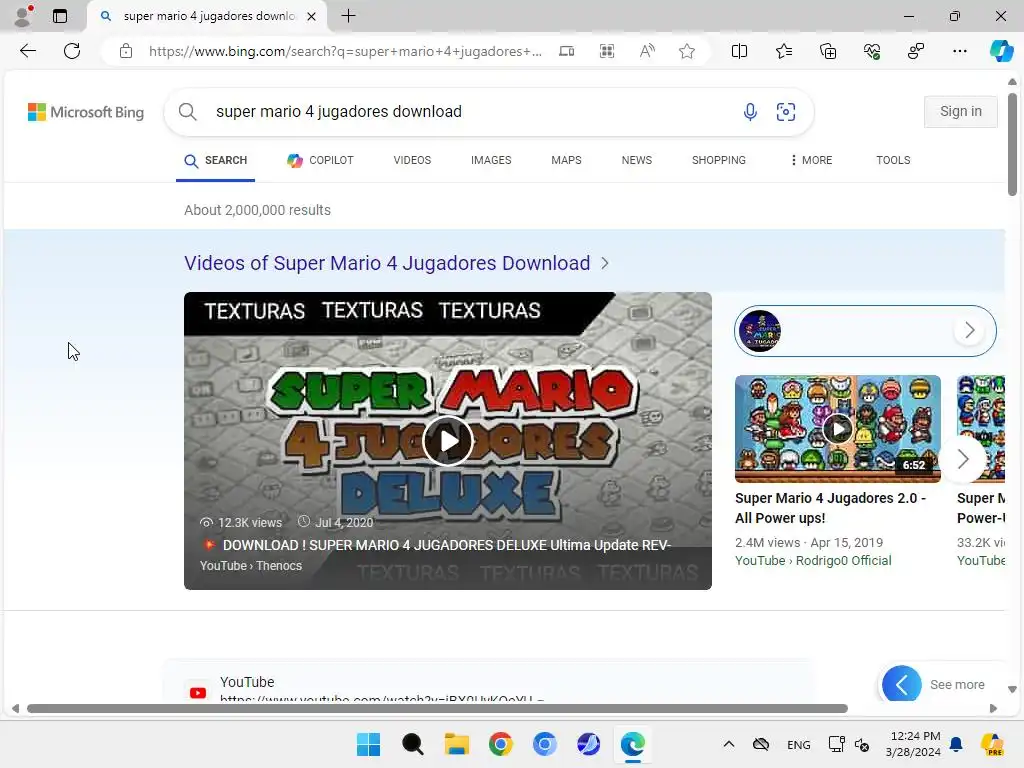Play the 6:52 All Power ups video
Viewport: 1024px width, 768px height.
(x=838, y=429)
